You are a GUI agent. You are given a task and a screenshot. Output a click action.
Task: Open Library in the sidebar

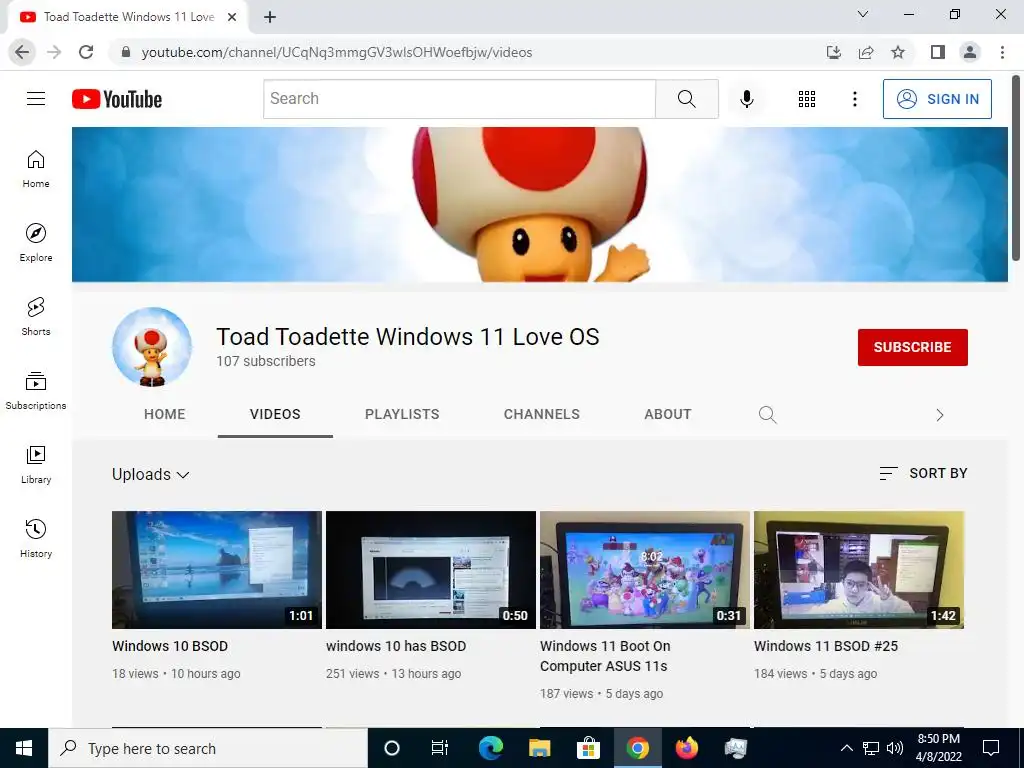click(36, 464)
